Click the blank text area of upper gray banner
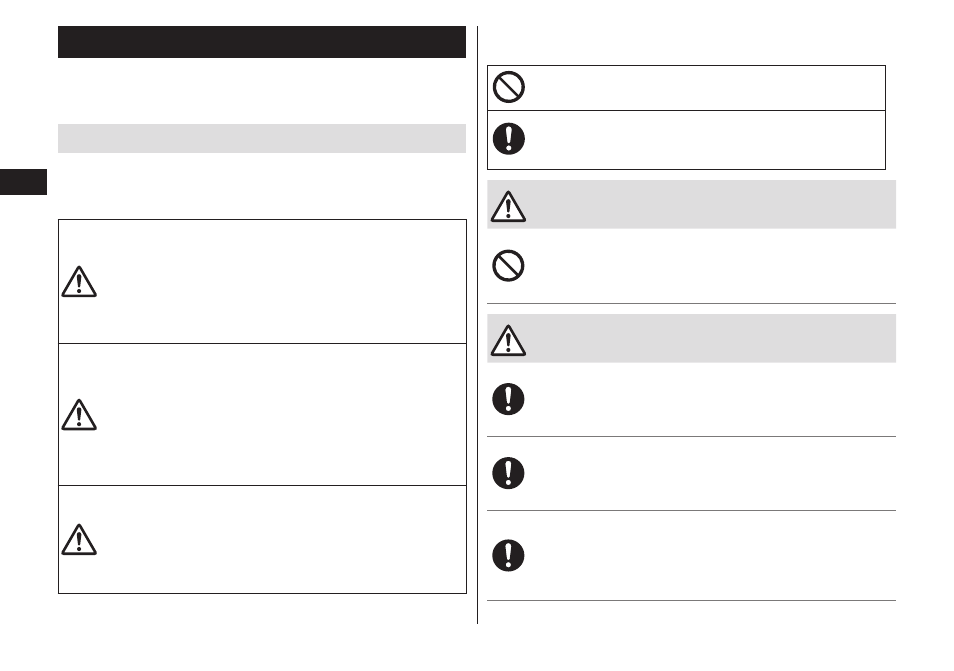 pyautogui.click(x=711, y=204)
